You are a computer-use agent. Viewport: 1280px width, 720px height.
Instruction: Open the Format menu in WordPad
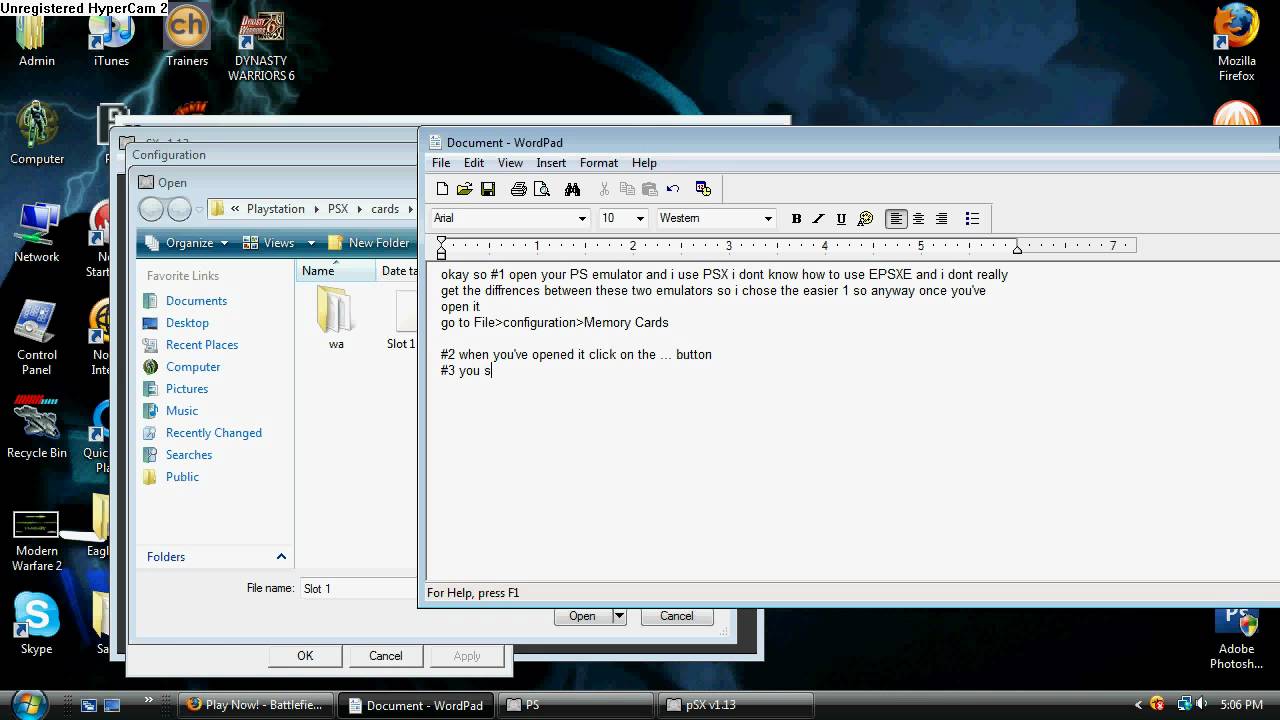(x=599, y=163)
